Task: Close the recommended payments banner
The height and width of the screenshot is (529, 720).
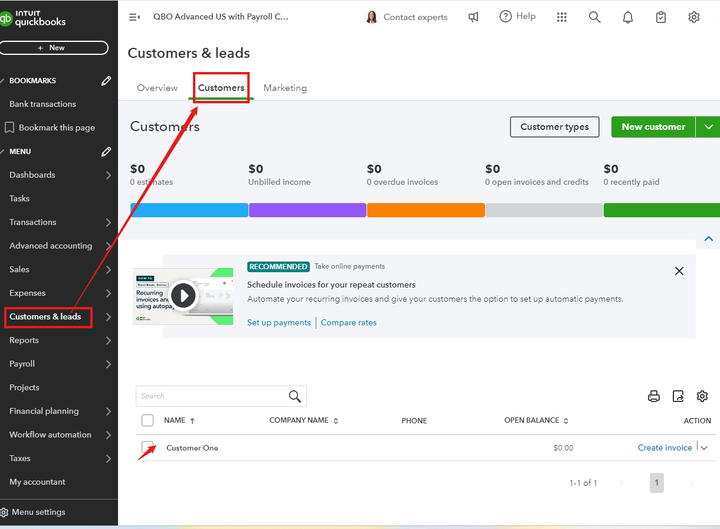Action: pos(679,271)
